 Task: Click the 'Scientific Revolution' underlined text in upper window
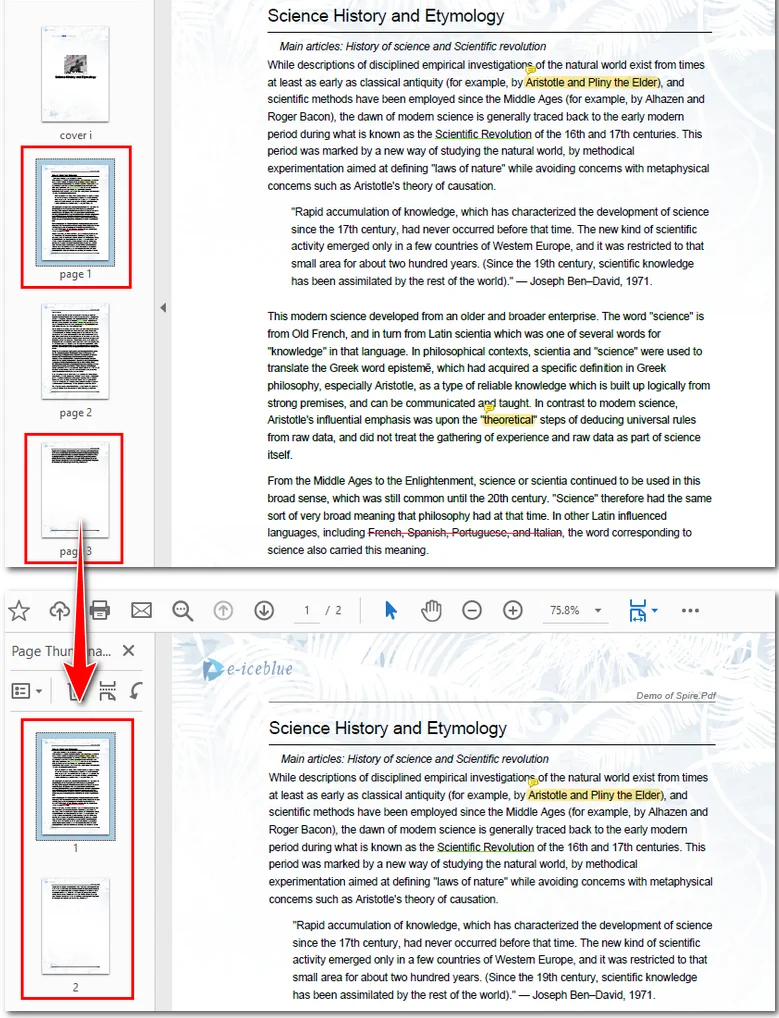coord(483,134)
